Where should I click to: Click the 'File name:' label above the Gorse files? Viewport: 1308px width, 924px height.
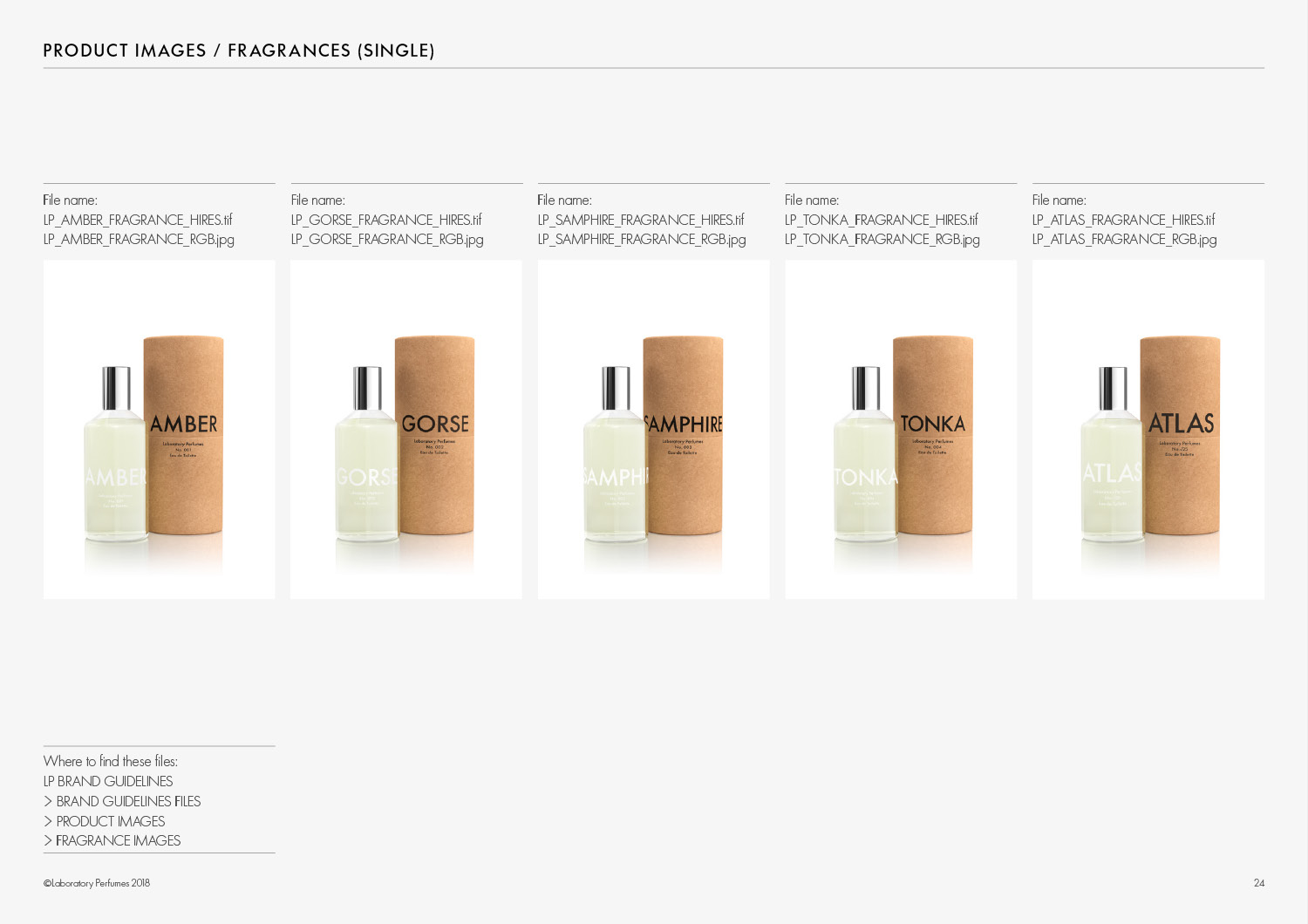[x=318, y=200]
